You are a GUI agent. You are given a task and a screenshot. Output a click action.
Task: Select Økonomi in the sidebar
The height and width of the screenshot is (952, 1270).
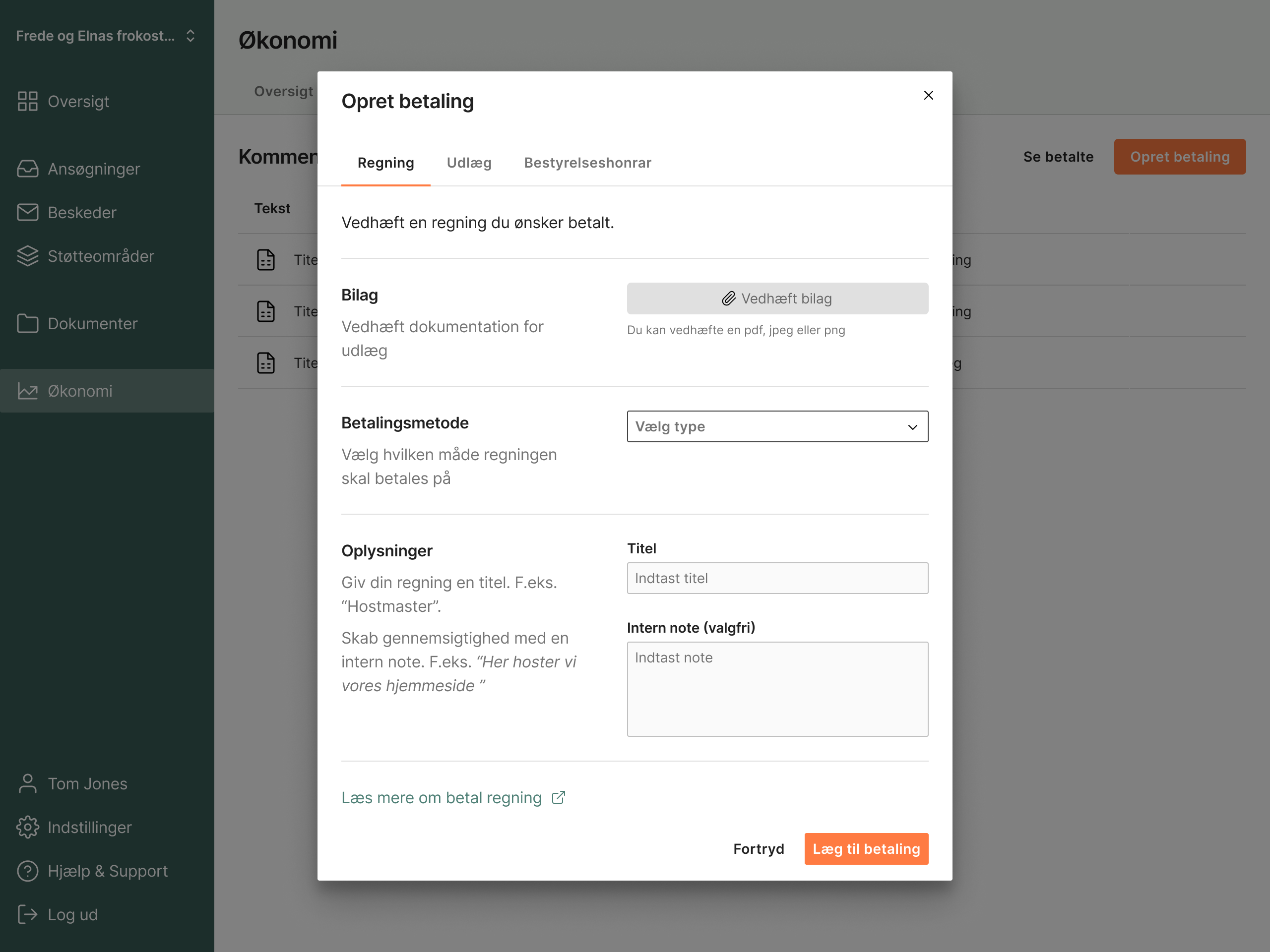click(x=80, y=391)
